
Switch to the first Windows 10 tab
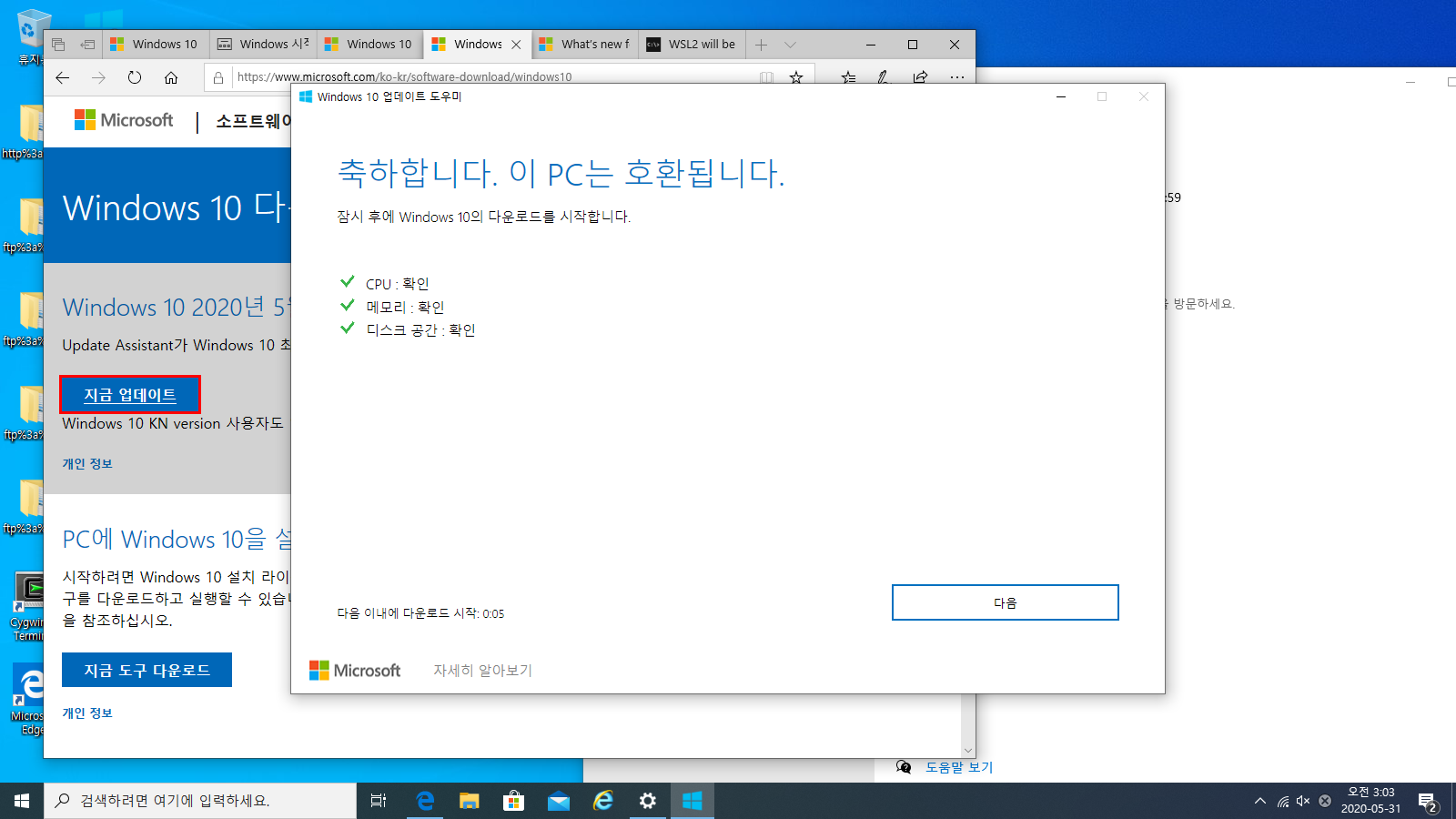[156, 44]
